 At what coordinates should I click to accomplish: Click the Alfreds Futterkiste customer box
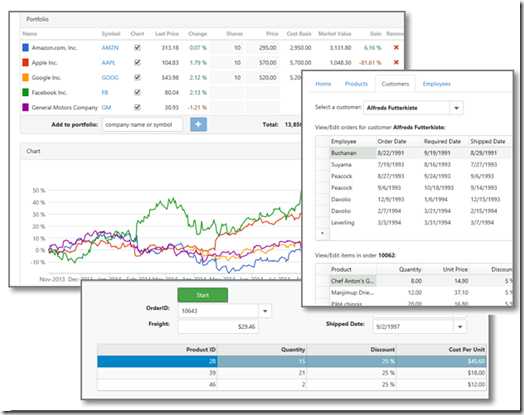[x=407, y=108]
